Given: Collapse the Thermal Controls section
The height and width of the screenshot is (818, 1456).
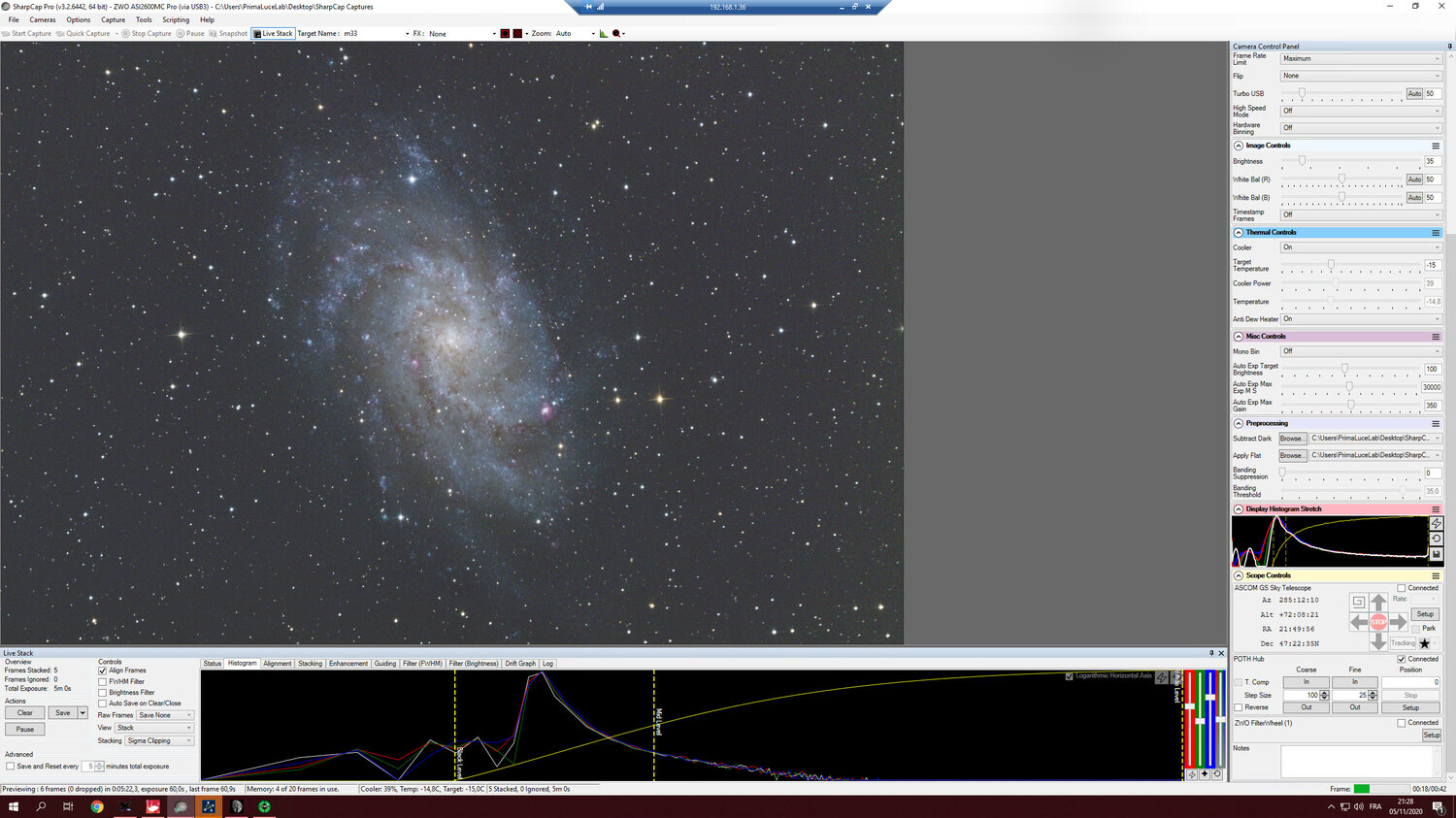Looking at the screenshot, I should pyautogui.click(x=1239, y=233).
